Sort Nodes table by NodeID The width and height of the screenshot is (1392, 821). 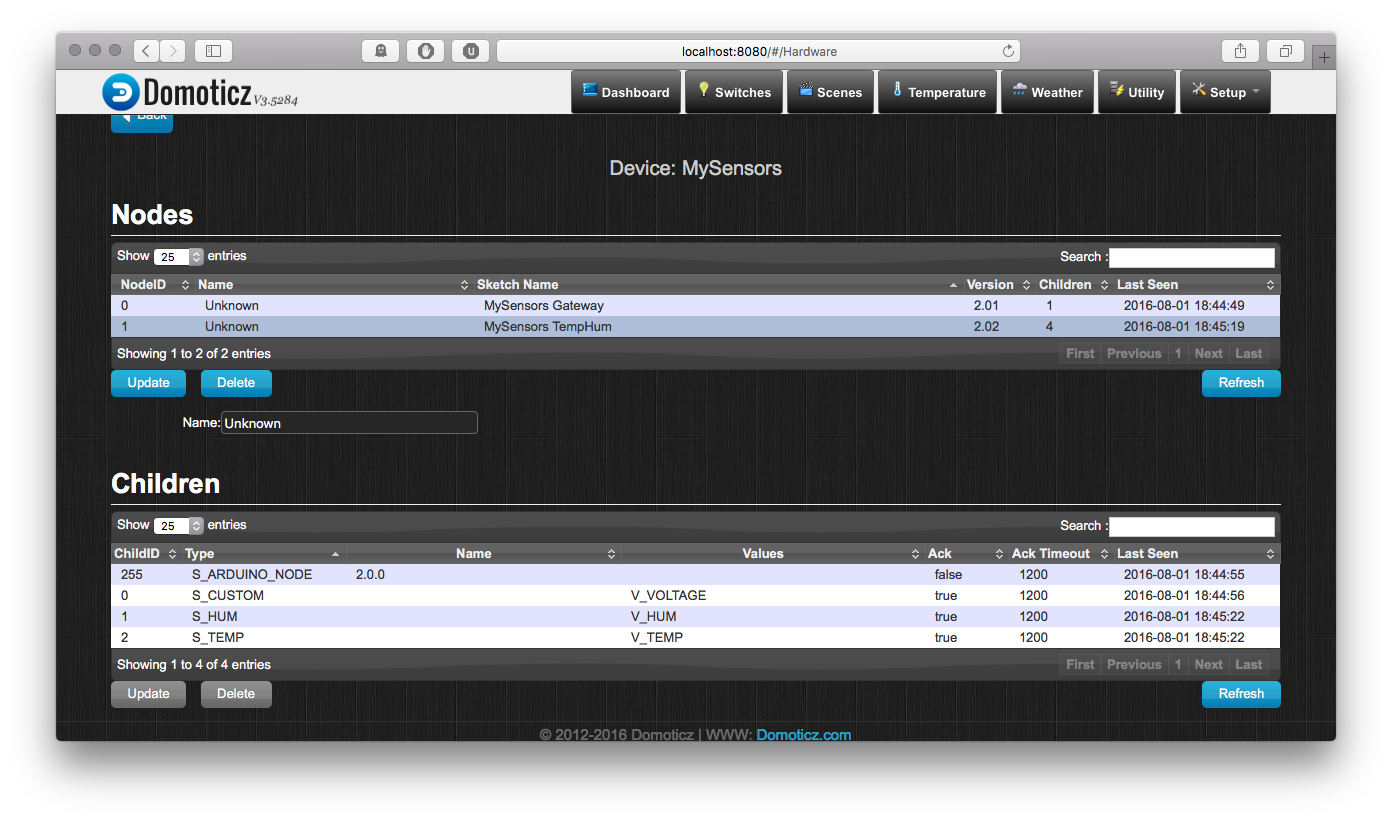[152, 285]
